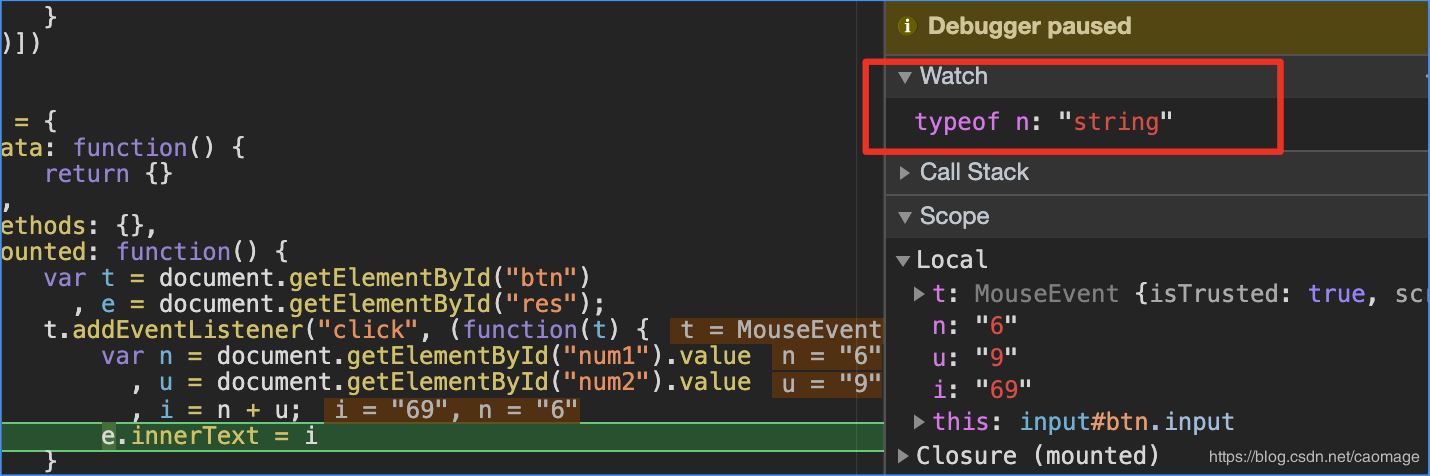The height and width of the screenshot is (476, 1430).
Task: Select local variable i value "69"
Action: pyautogui.click(x=1002, y=388)
